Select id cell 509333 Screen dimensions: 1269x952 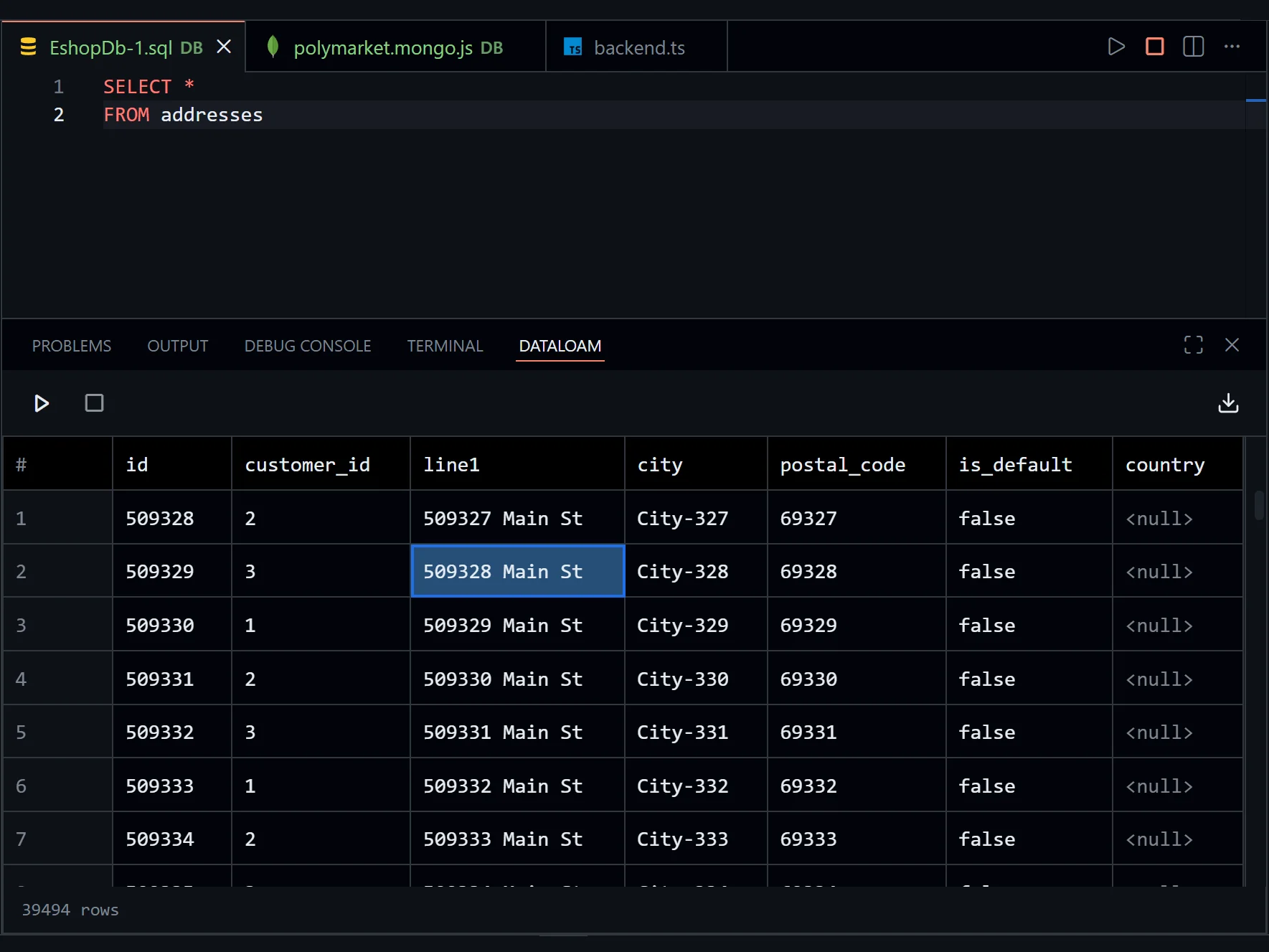coord(172,786)
